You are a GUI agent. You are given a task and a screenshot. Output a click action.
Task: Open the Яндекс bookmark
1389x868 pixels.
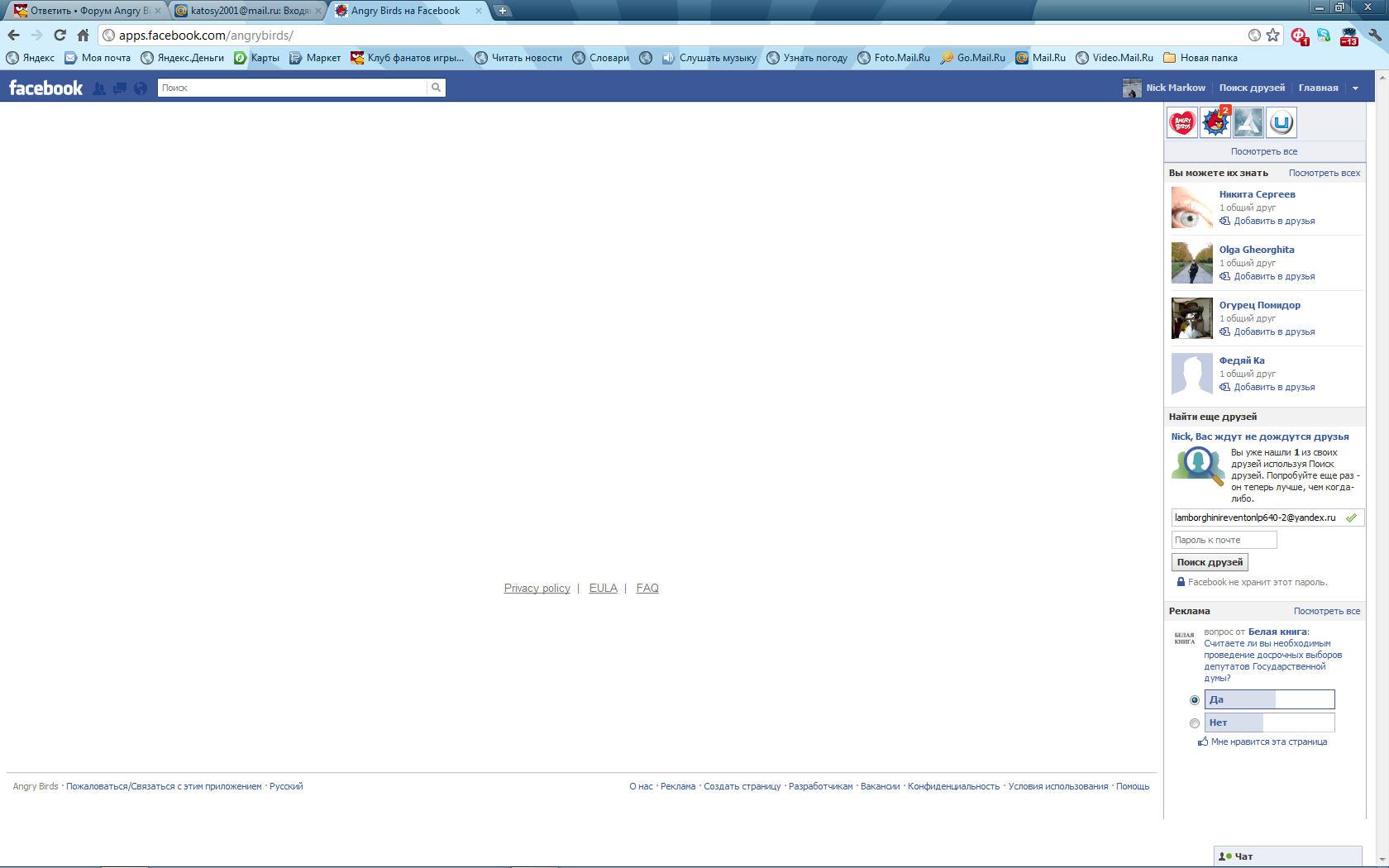31,58
